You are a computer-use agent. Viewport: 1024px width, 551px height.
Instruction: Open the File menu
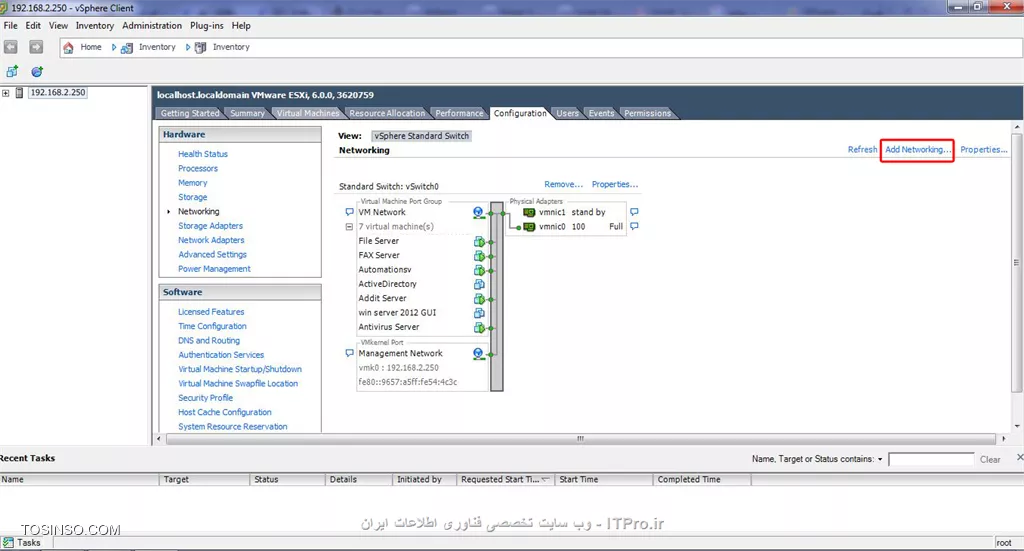point(10,25)
